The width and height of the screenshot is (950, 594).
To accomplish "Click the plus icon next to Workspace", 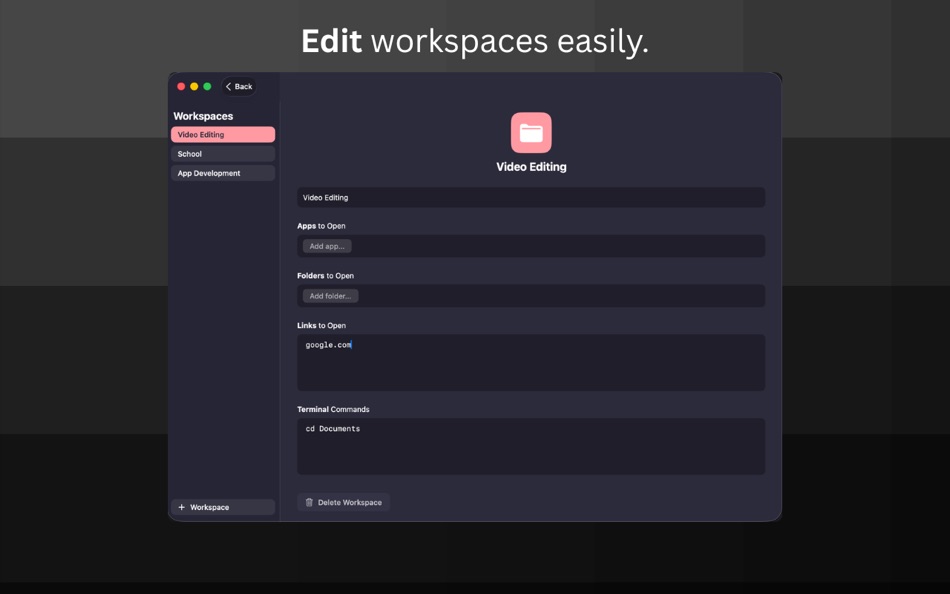I will coord(180,507).
